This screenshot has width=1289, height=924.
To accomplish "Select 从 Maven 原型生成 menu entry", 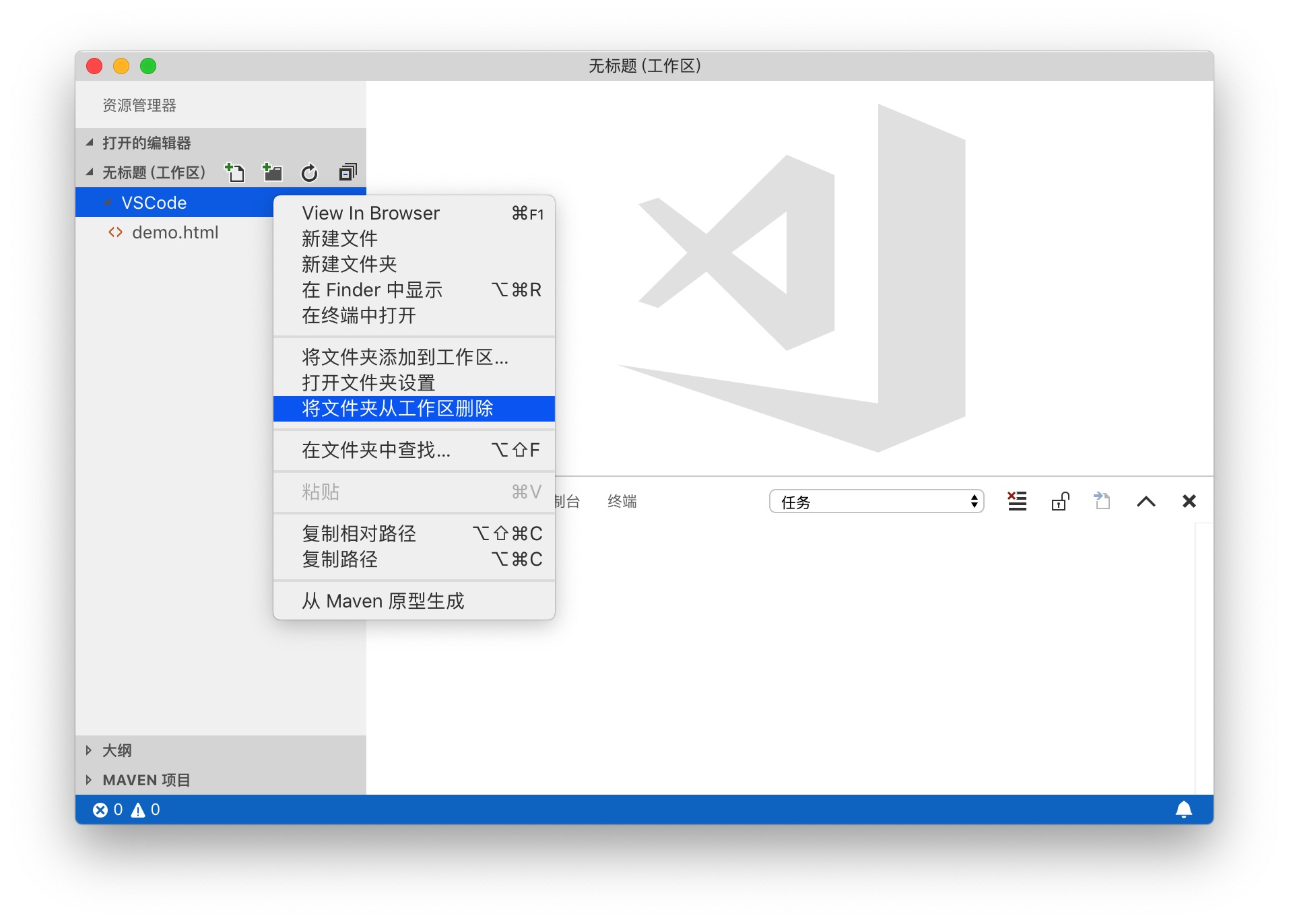I will point(414,601).
